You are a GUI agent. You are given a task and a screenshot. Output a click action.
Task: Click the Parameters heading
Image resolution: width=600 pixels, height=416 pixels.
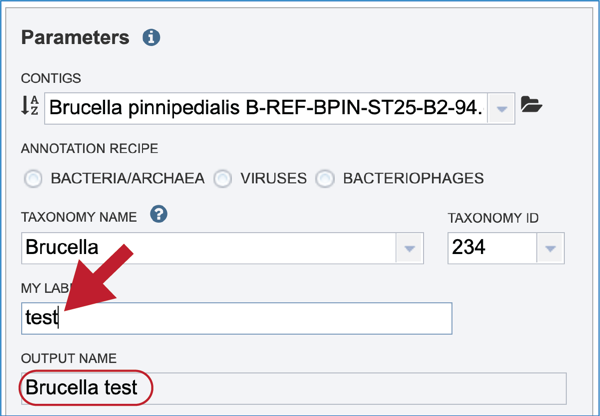(x=75, y=38)
